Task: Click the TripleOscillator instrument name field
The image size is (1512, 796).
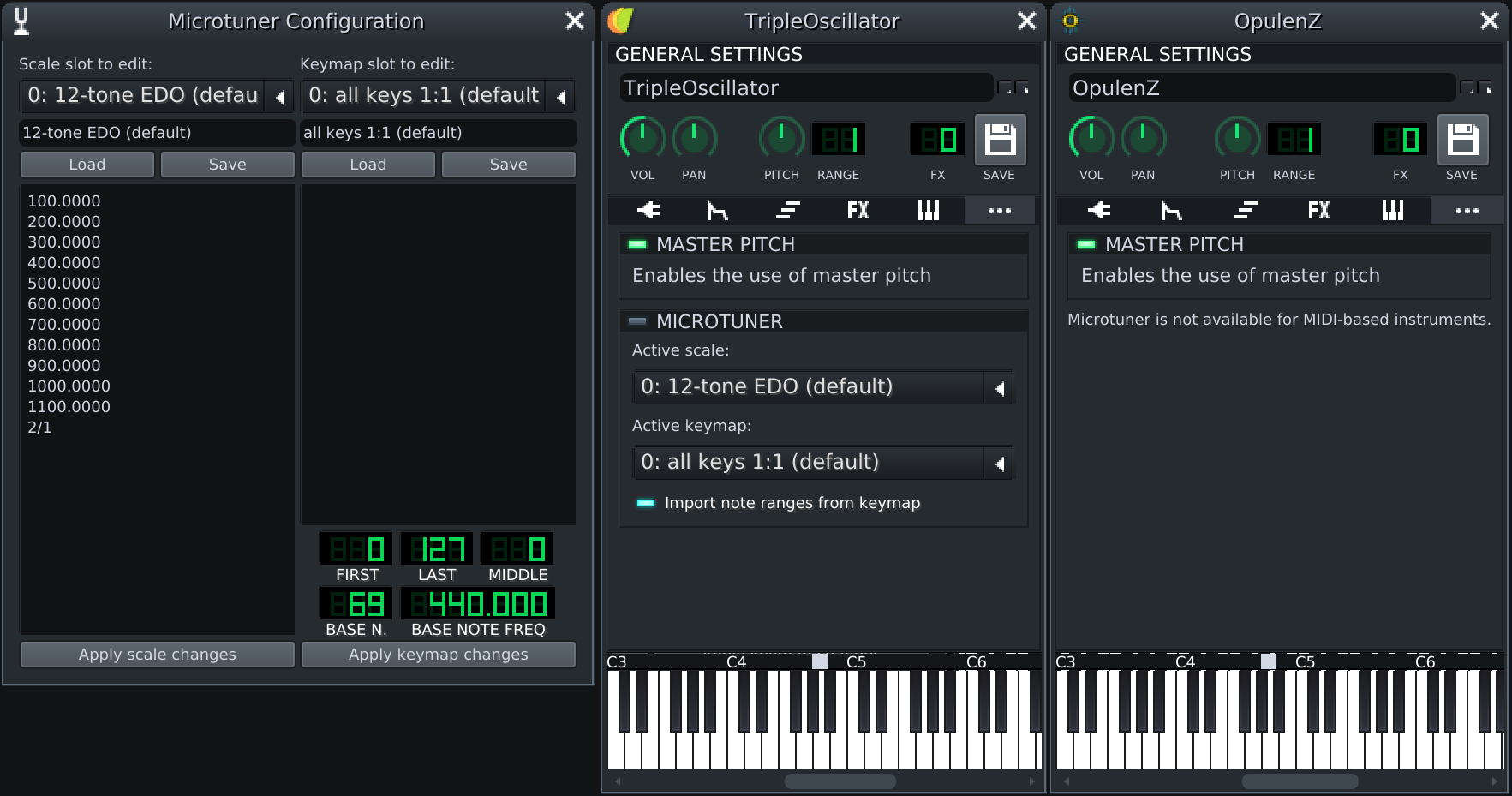Action: [x=805, y=88]
